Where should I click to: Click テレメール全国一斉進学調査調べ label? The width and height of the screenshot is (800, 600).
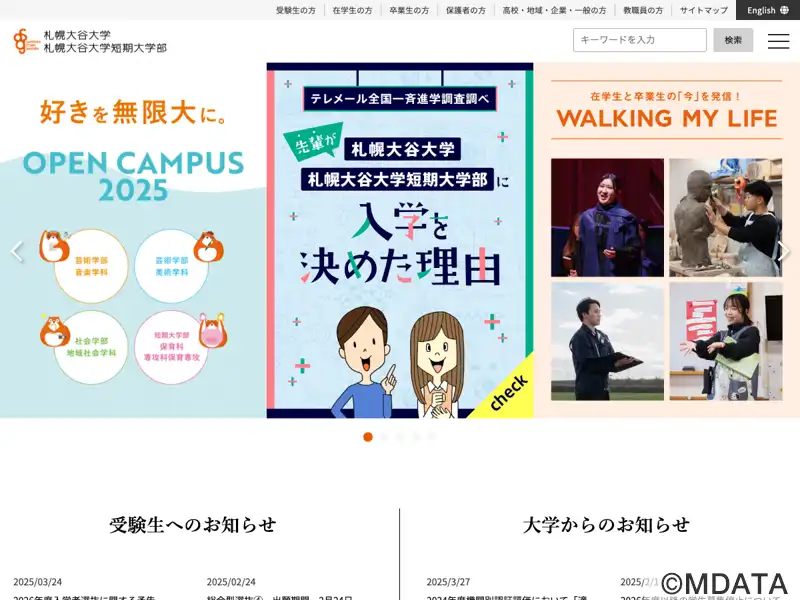(x=400, y=98)
